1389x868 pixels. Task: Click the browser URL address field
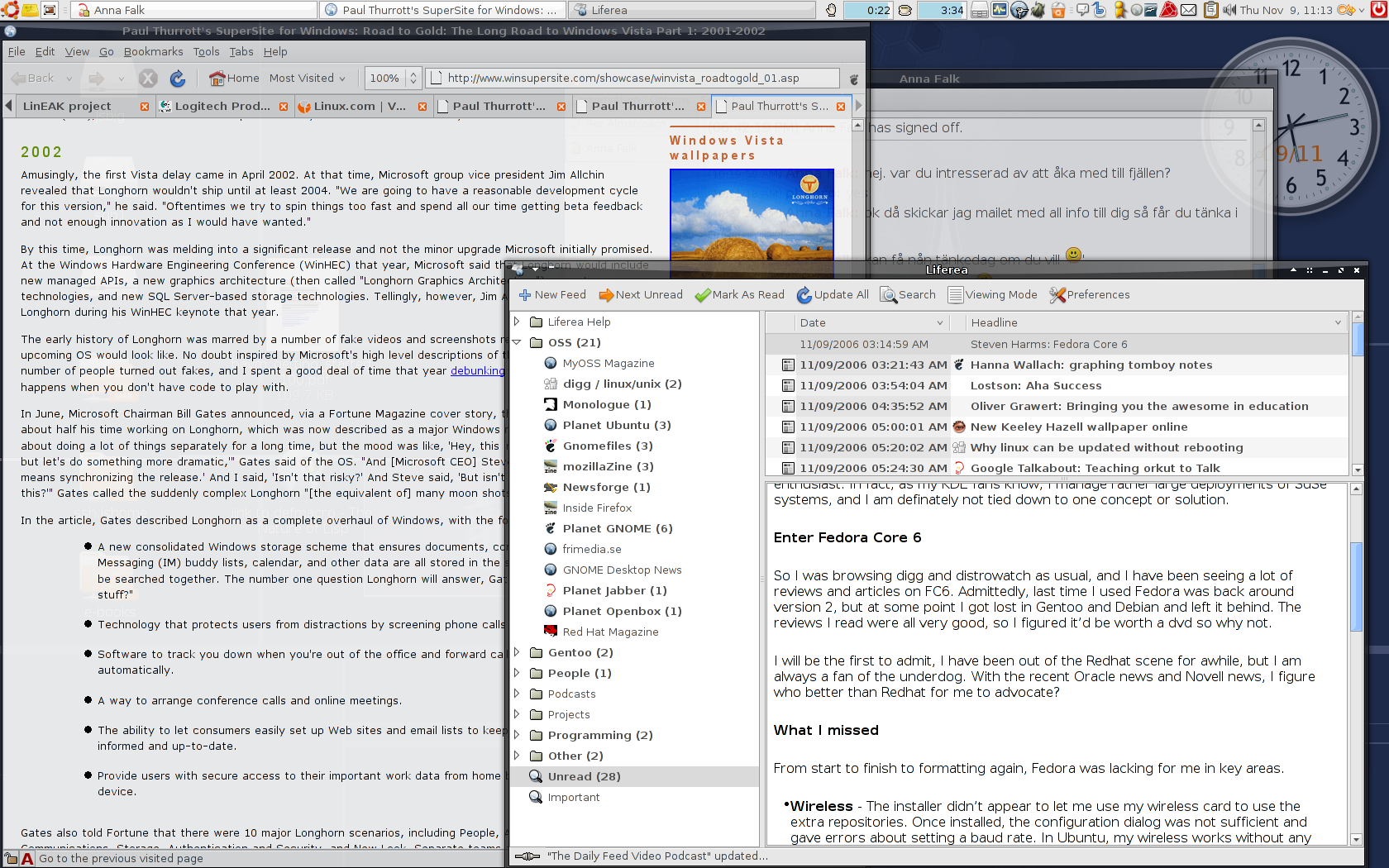632,79
